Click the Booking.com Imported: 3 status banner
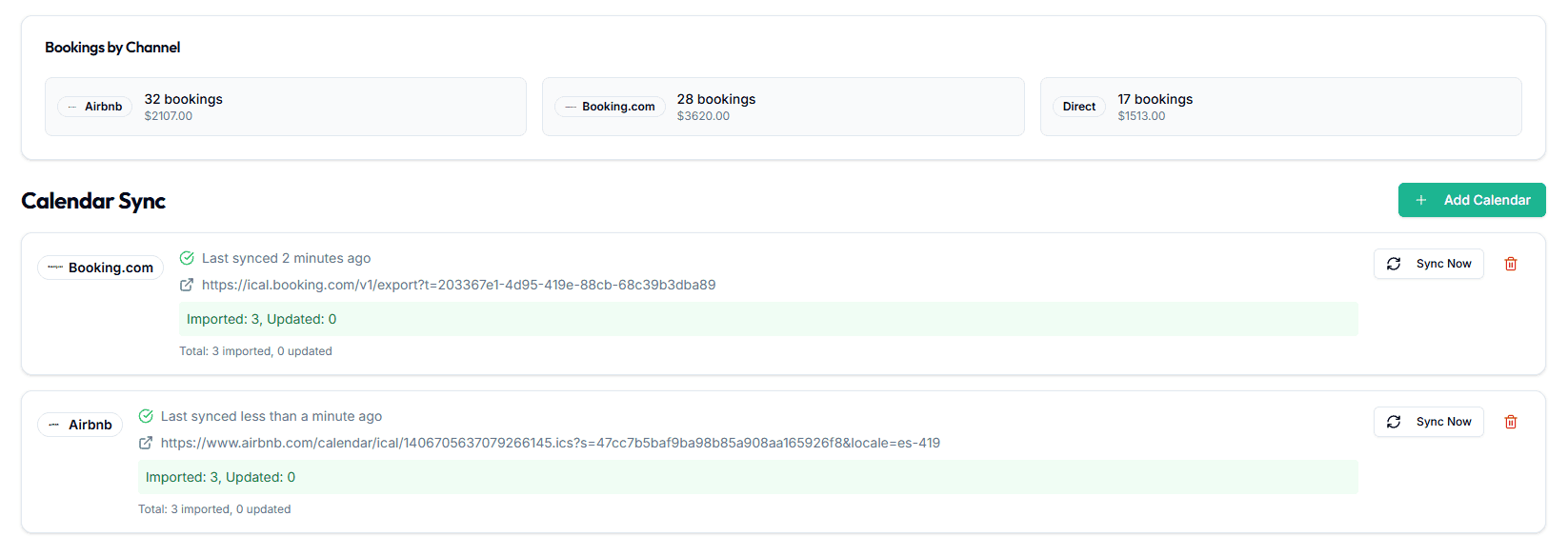This screenshot has height=556, width=1568. [768, 319]
